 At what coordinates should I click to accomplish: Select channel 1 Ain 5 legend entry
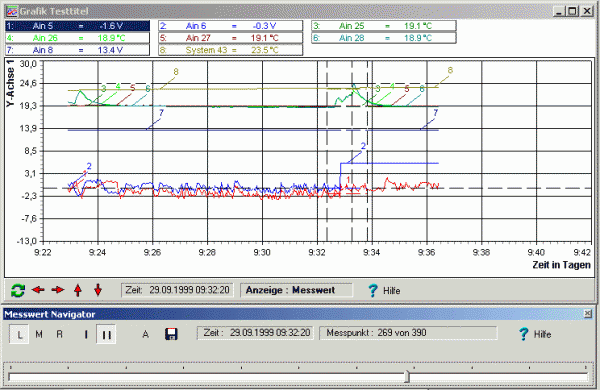[x=77, y=26]
